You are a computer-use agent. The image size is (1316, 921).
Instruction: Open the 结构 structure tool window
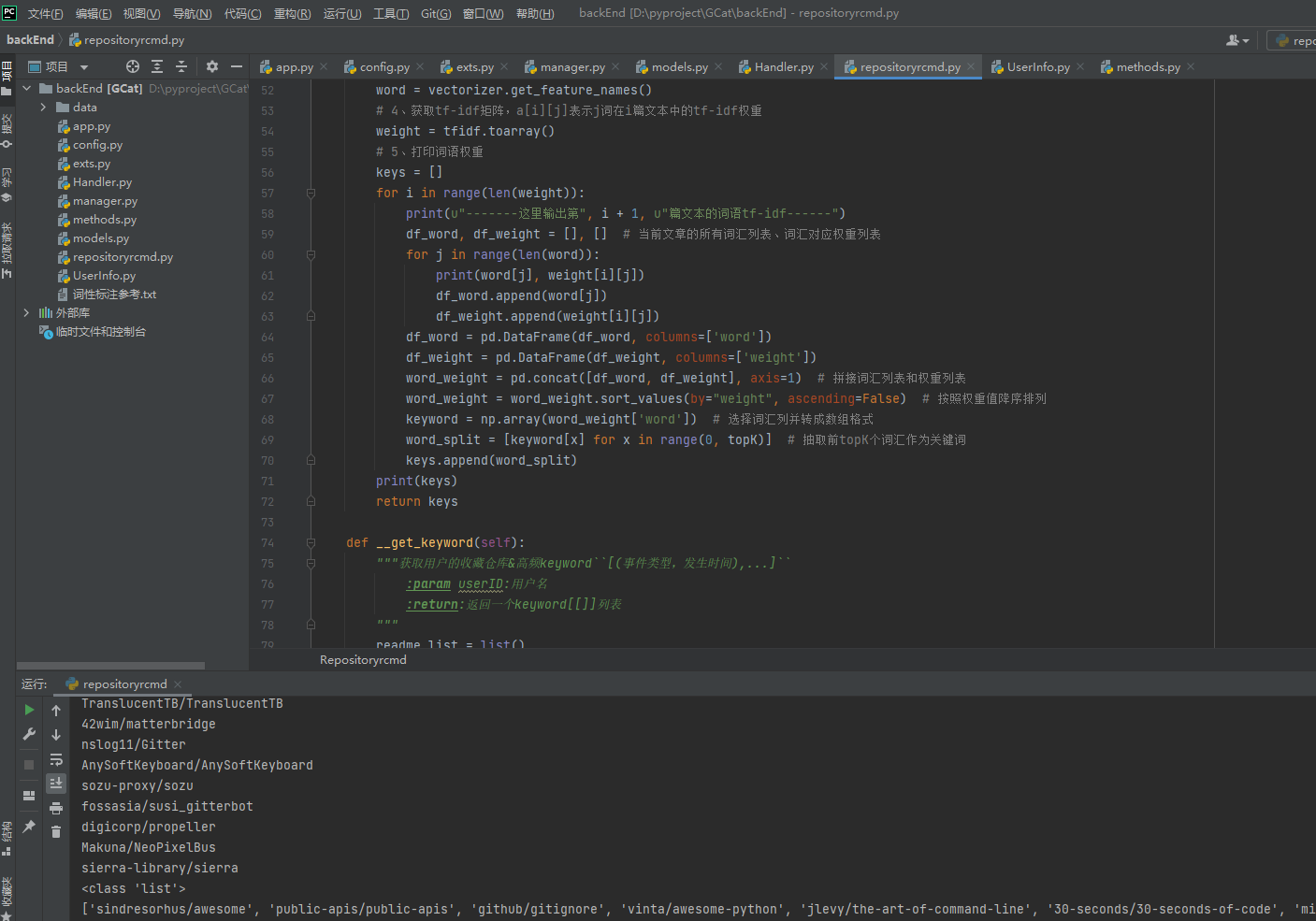[7, 838]
